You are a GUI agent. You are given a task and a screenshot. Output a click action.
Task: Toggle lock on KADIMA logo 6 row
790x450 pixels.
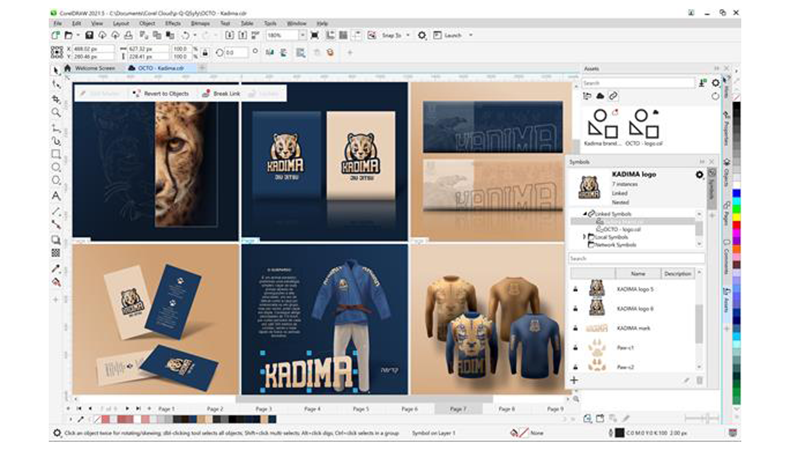576,308
